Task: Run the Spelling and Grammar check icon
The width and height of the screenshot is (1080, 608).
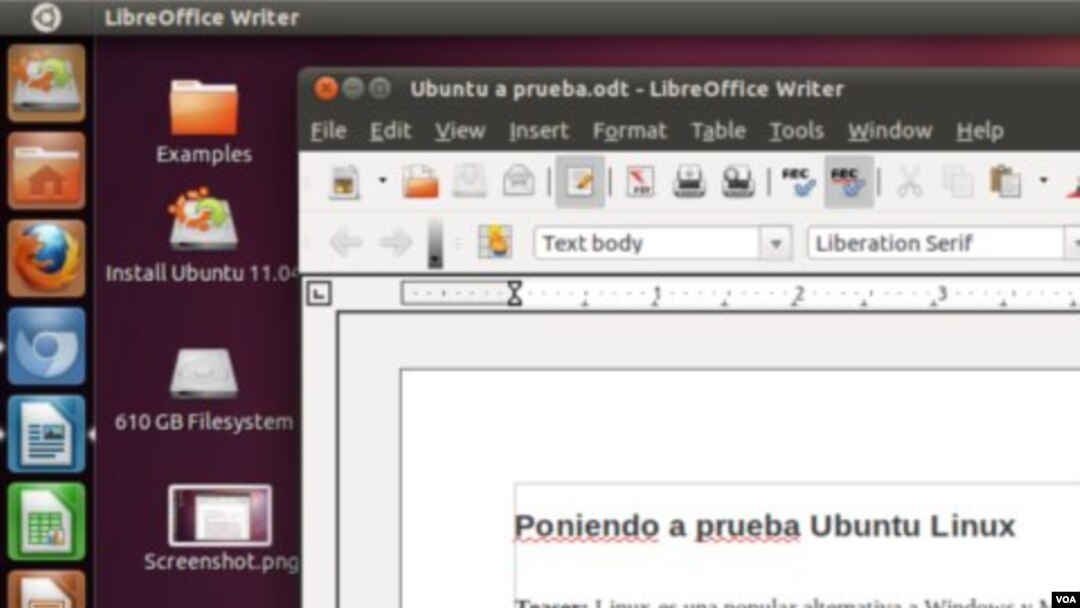Action: 799,182
